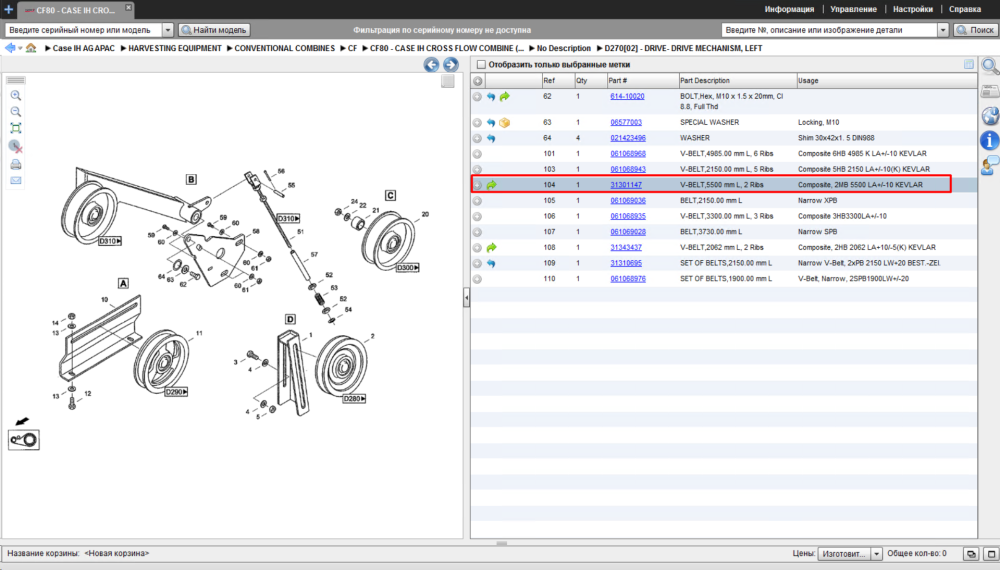Open magnifier search icon in right sidebar
Viewport: 1000px width, 570px height.
click(x=990, y=66)
